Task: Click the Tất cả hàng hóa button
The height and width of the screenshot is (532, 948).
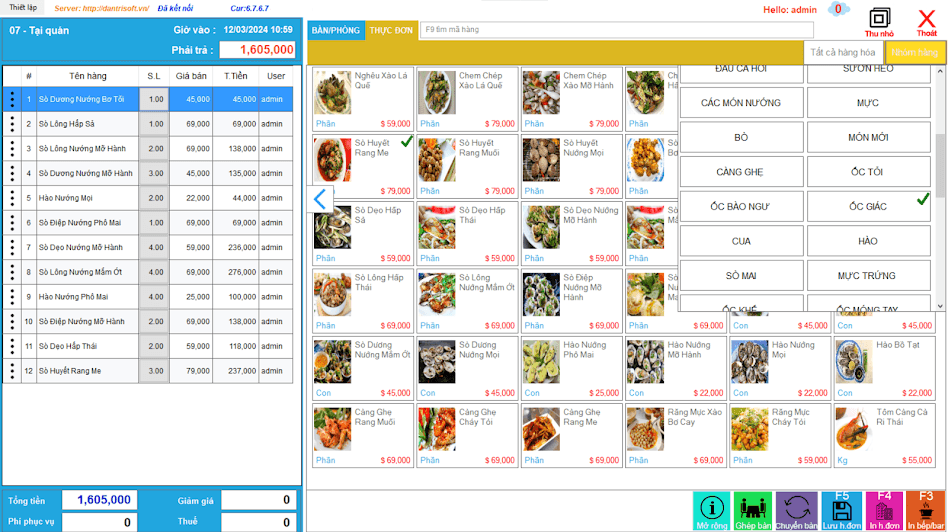Action: click(x=843, y=52)
